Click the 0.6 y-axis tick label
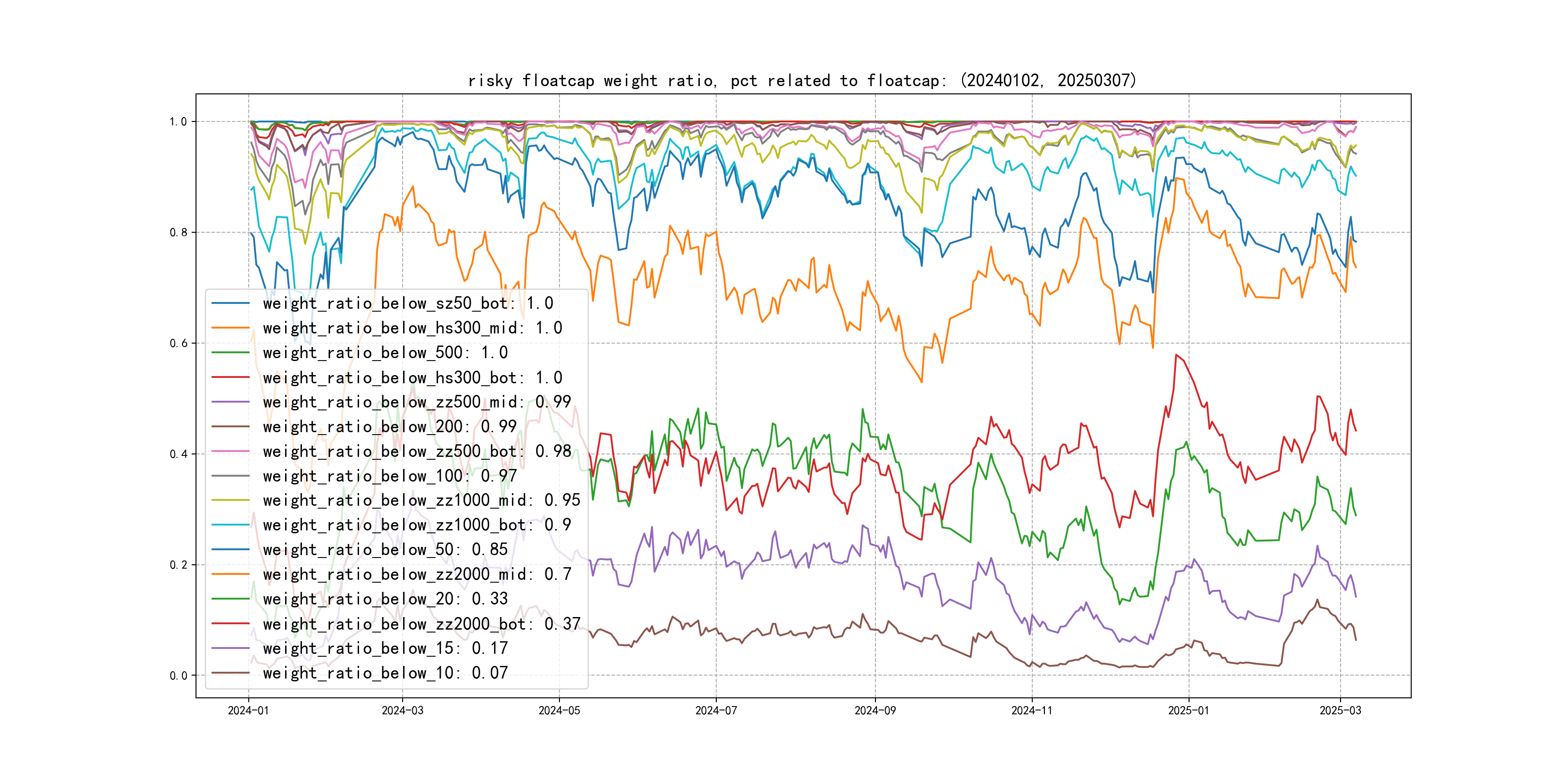 click(178, 343)
